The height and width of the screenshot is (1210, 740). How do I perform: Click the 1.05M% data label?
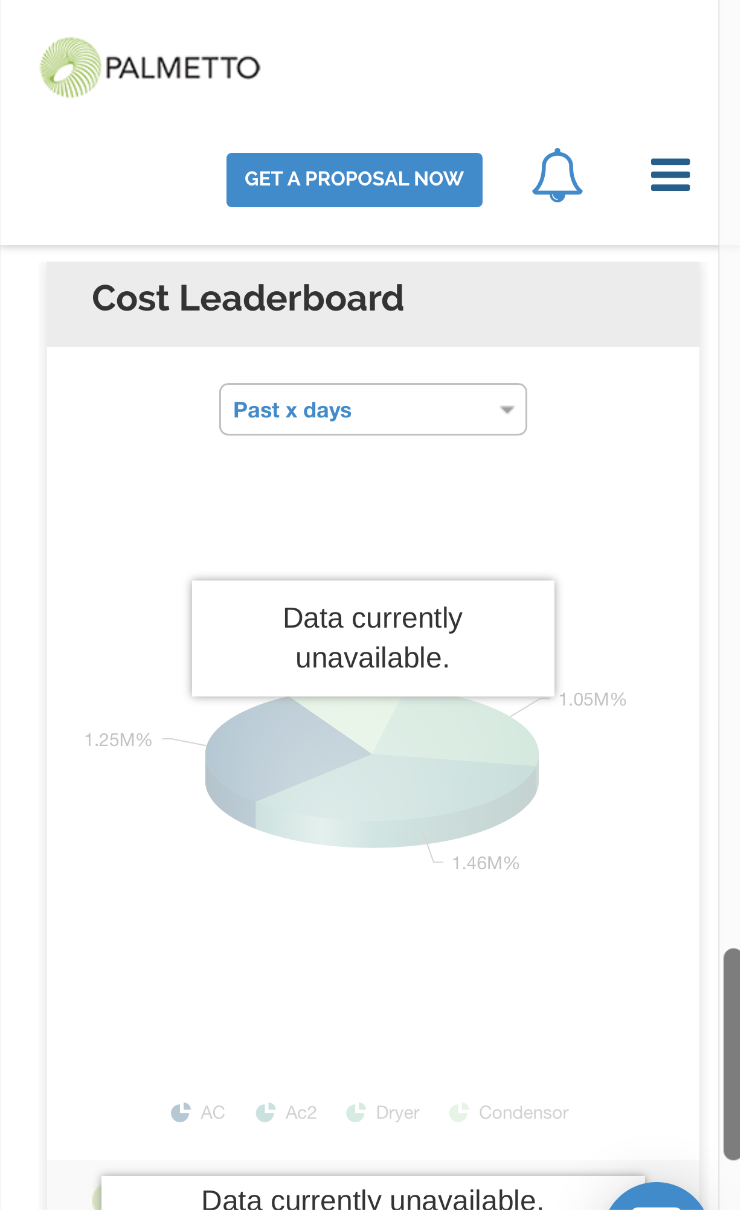(592, 699)
